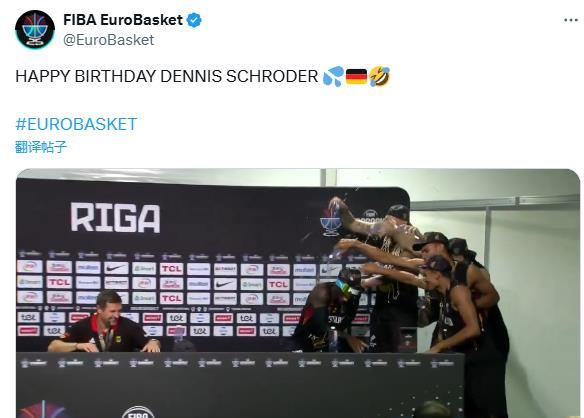Click the FIBA logo on the table front
584x418 pixels.
138,413
